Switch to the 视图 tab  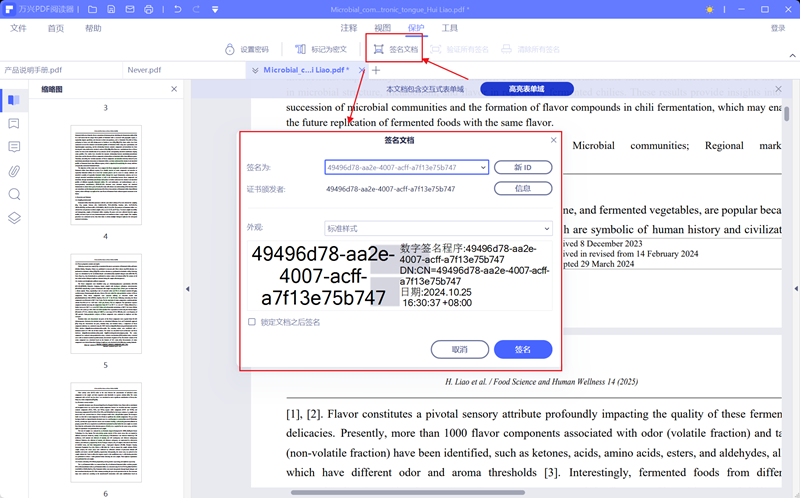coord(383,28)
